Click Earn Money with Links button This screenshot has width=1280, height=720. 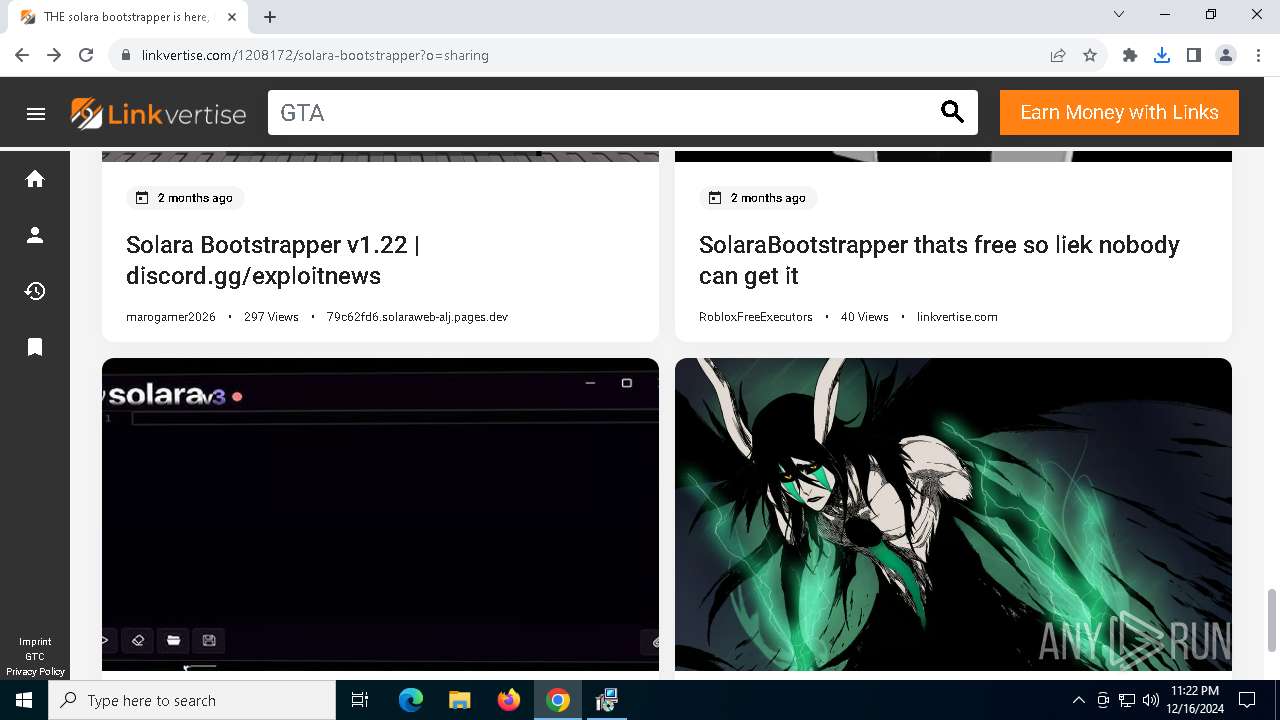[1119, 112]
